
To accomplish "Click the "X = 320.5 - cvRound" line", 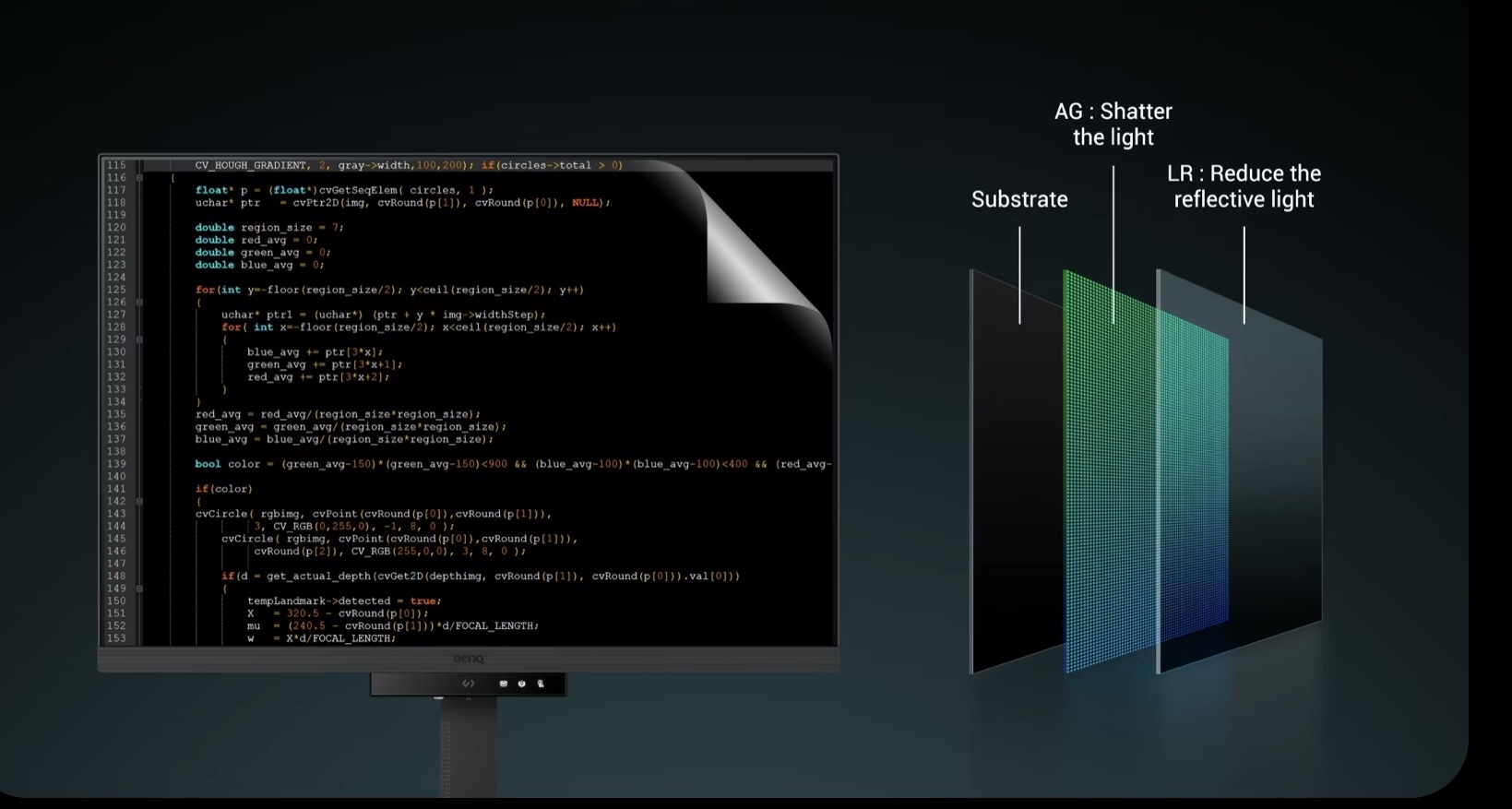I will coord(338,613).
